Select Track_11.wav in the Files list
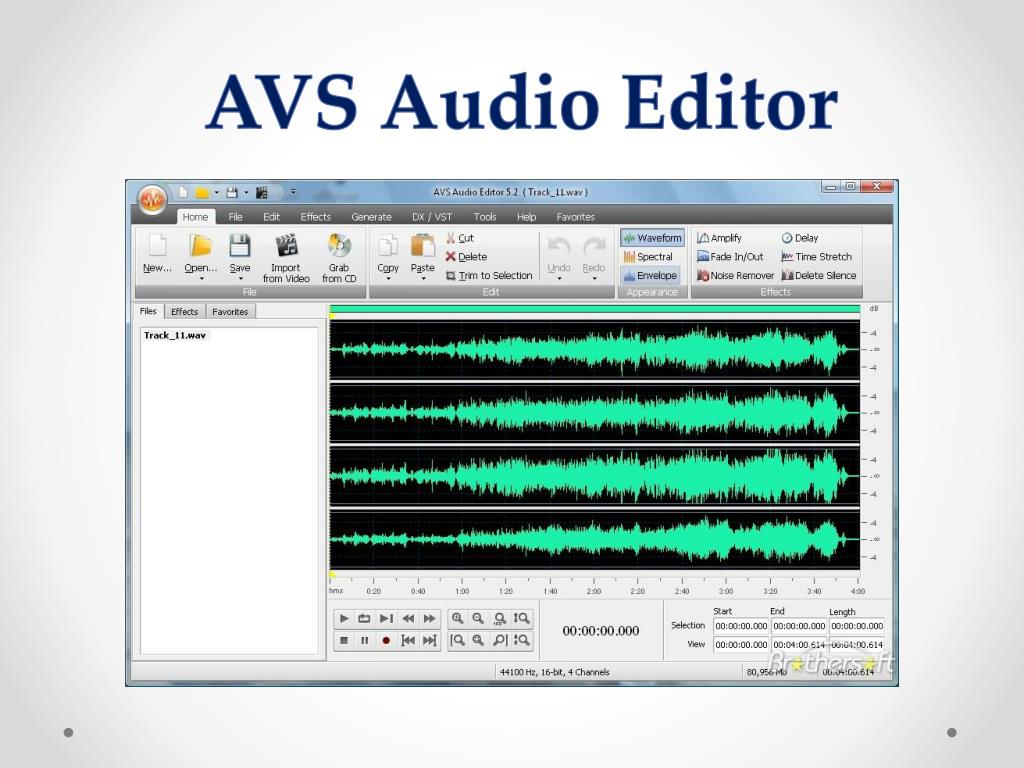 [x=175, y=336]
